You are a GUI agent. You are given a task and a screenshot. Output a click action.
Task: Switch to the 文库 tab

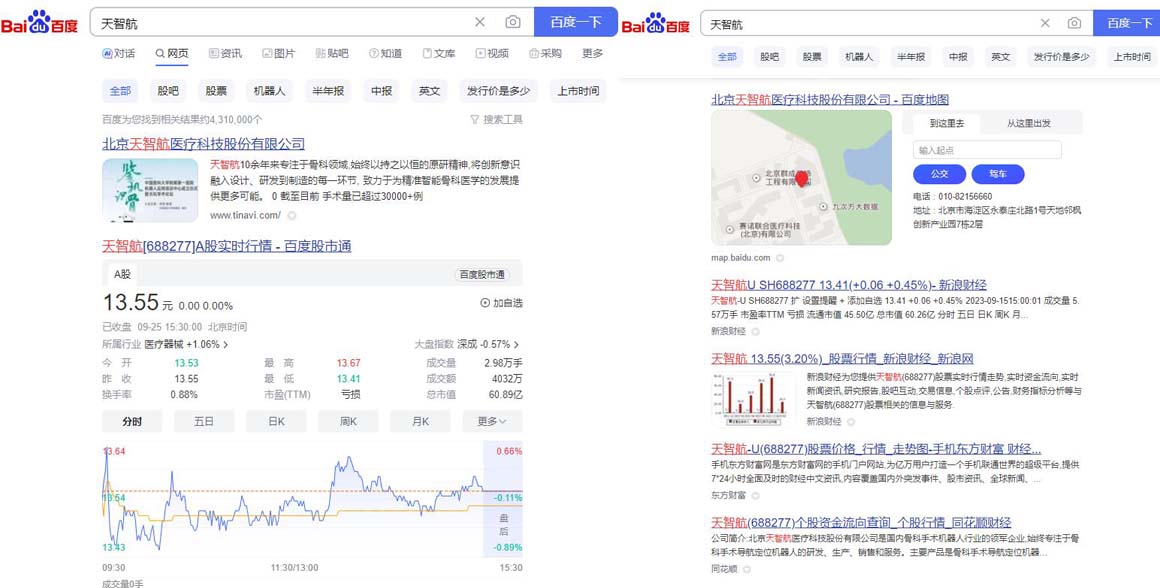[x=439, y=53]
